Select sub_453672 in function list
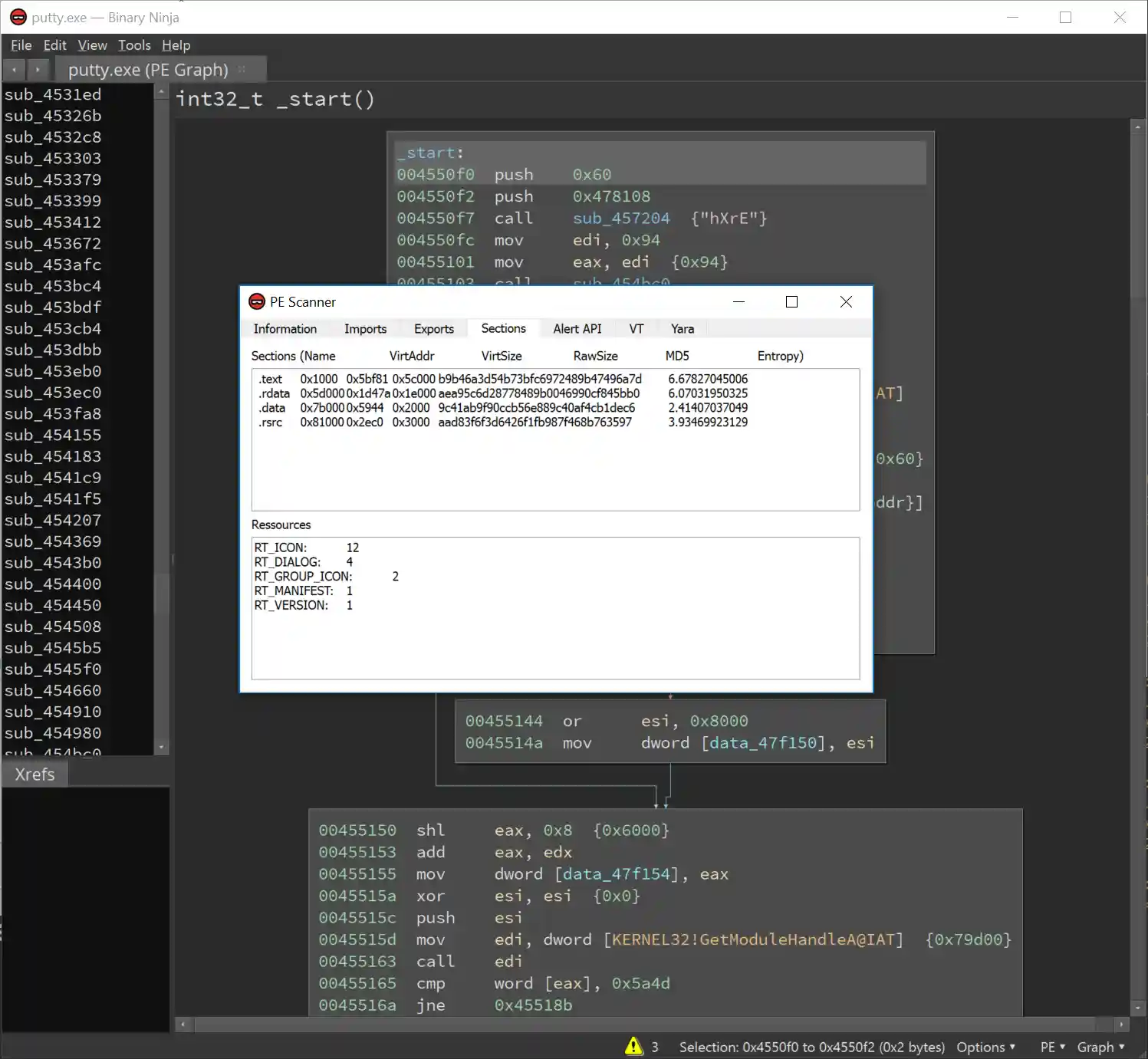 click(53, 243)
